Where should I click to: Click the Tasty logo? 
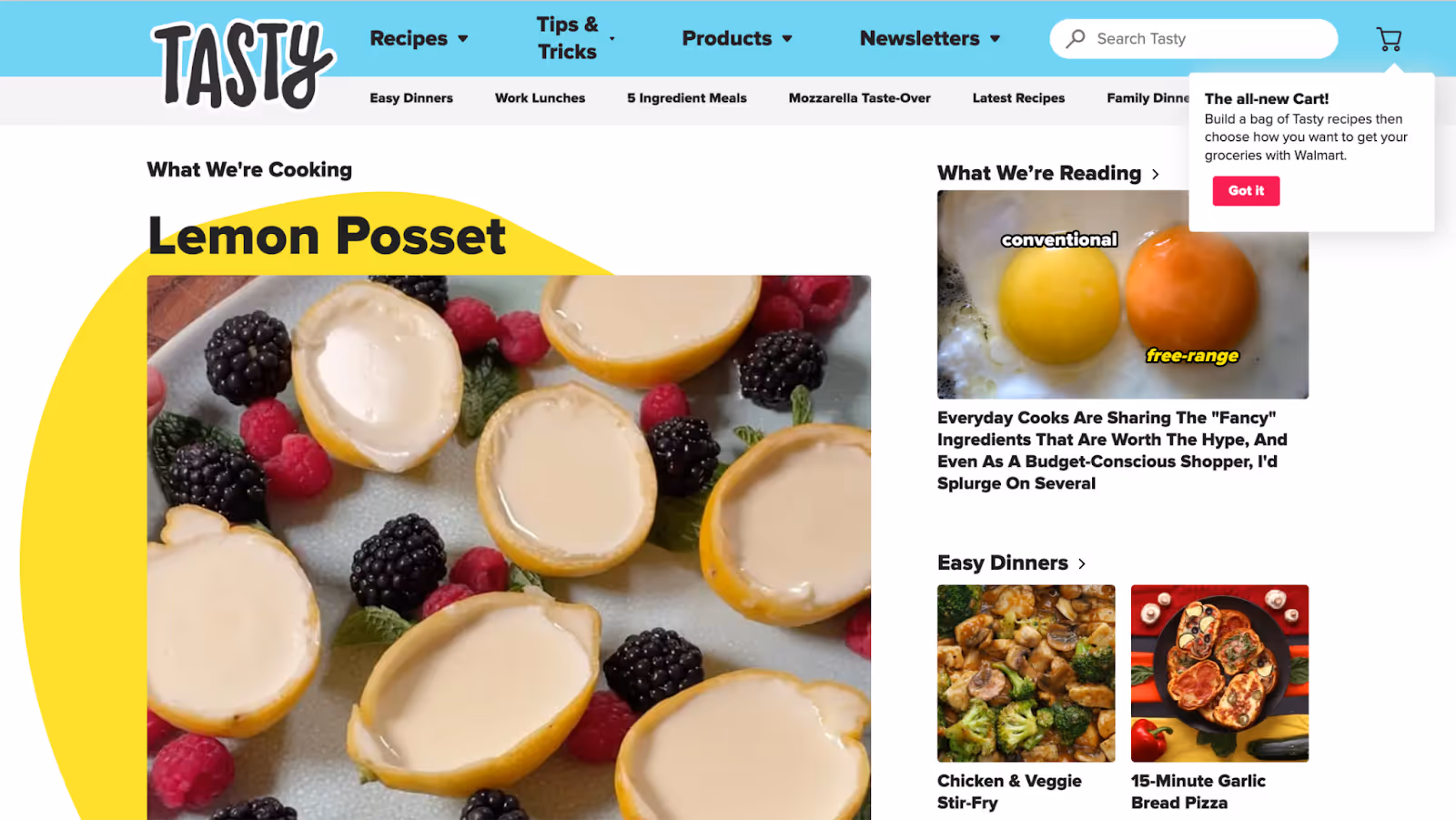click(244, 65)
